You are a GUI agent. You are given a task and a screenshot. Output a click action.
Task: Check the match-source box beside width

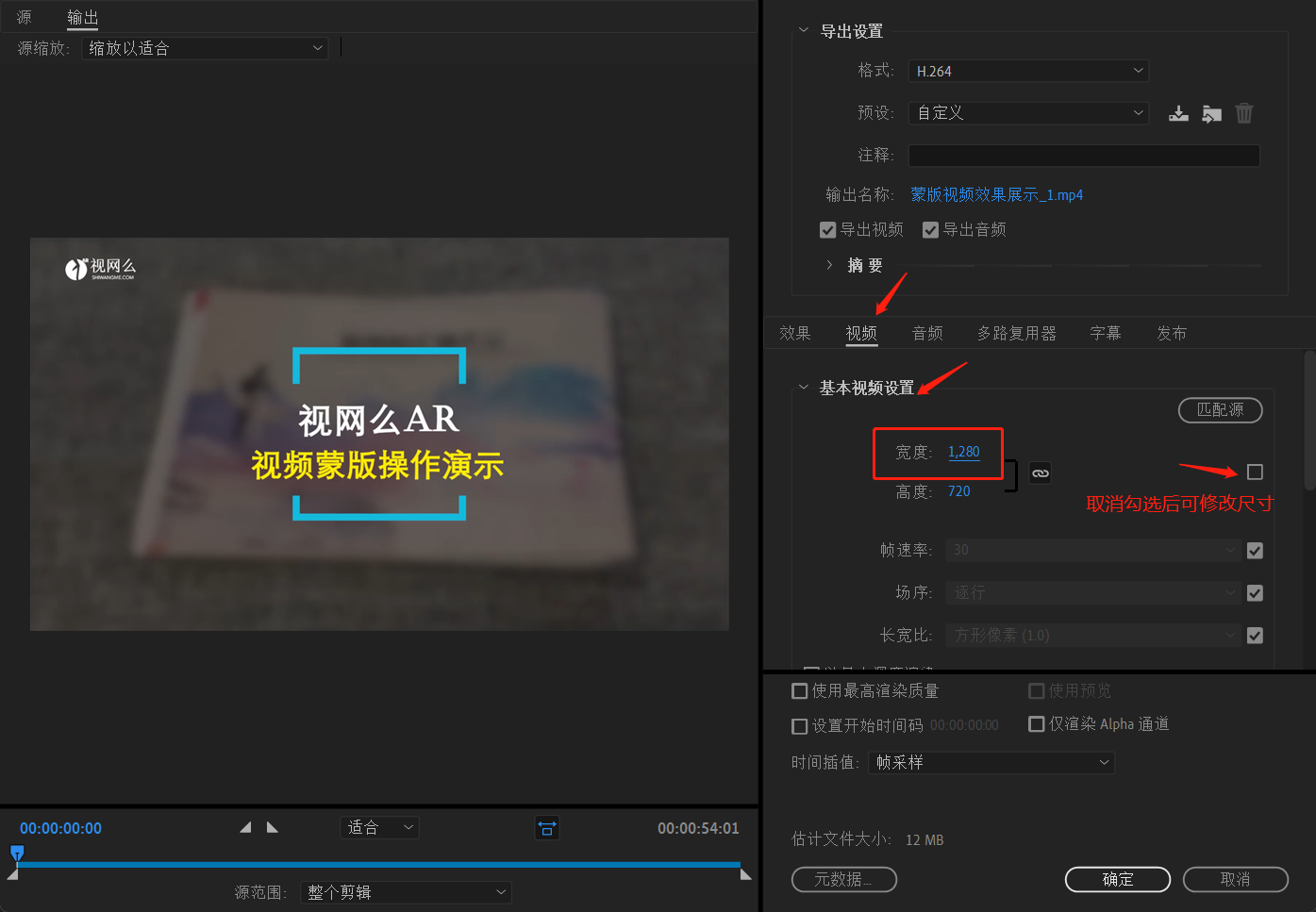click(1255, 472)
